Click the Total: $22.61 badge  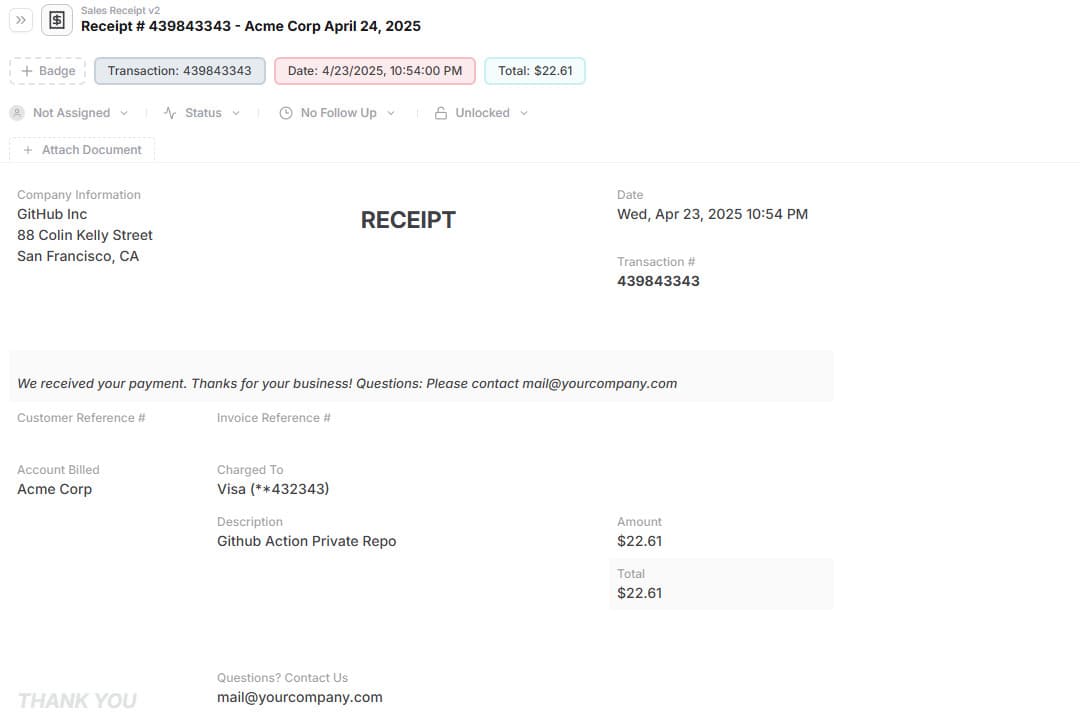535,71
